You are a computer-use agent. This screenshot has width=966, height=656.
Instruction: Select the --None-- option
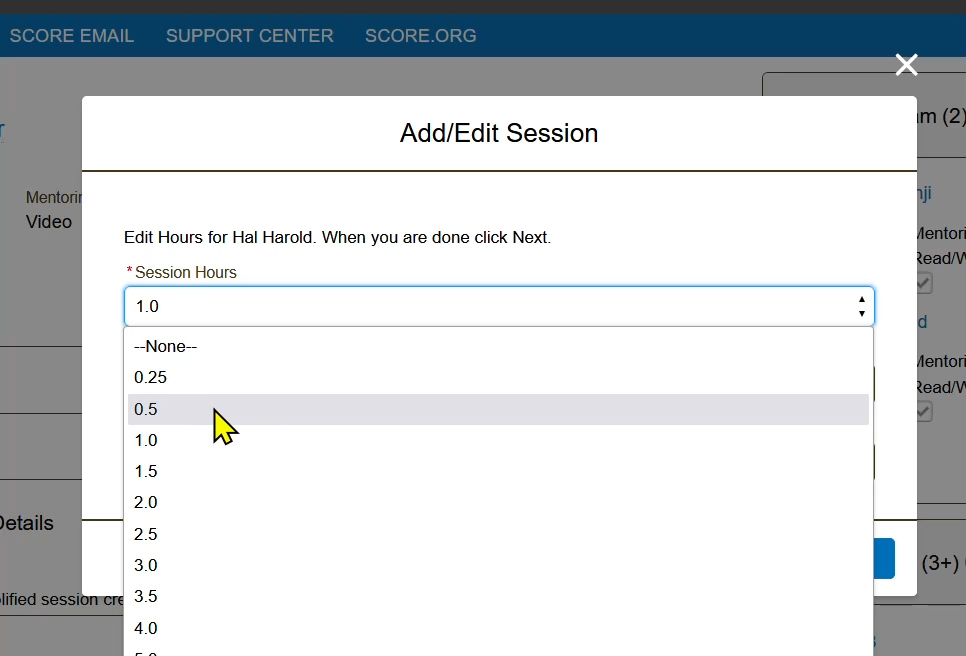tap(166, 346)
